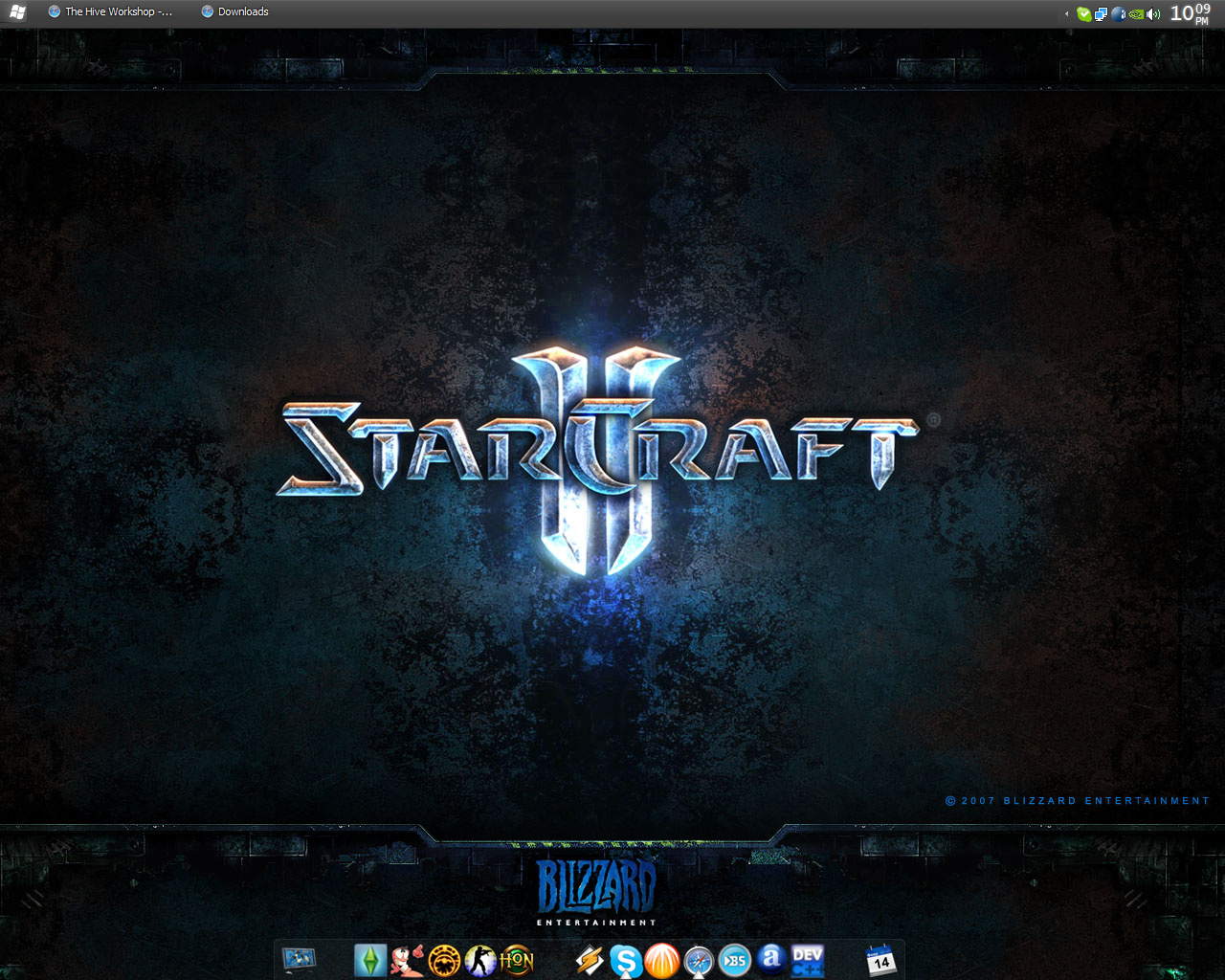
Task: Launch Dev-C++ from the dock
Action: point(808,960)
